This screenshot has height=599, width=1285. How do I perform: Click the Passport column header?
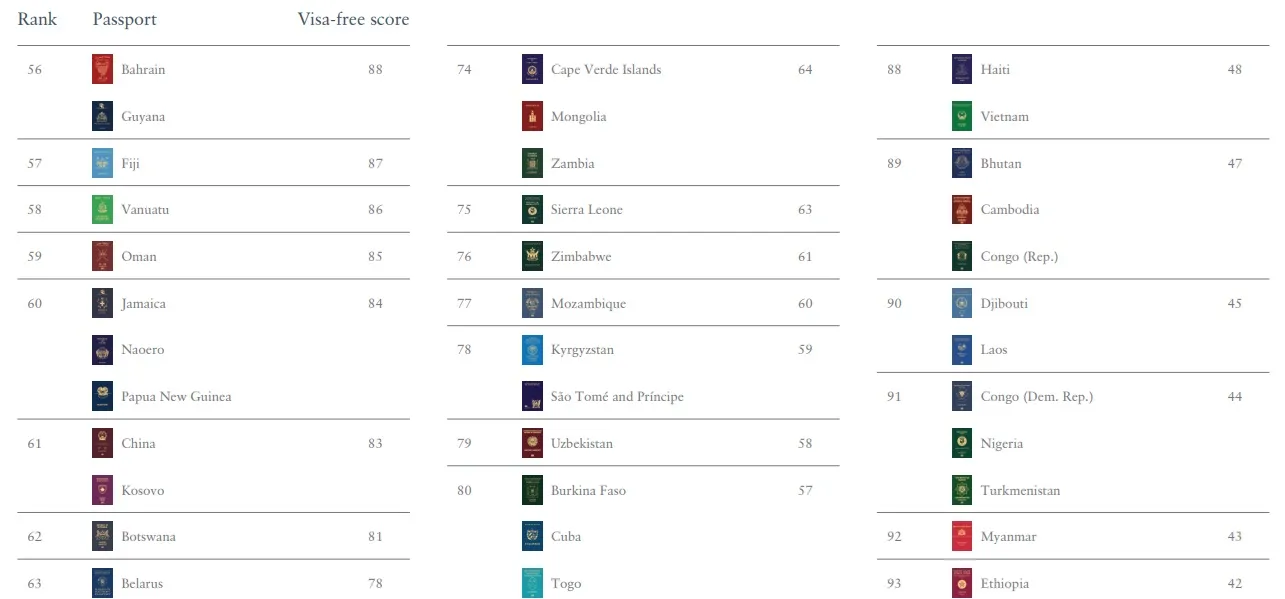tap(124, 20)
